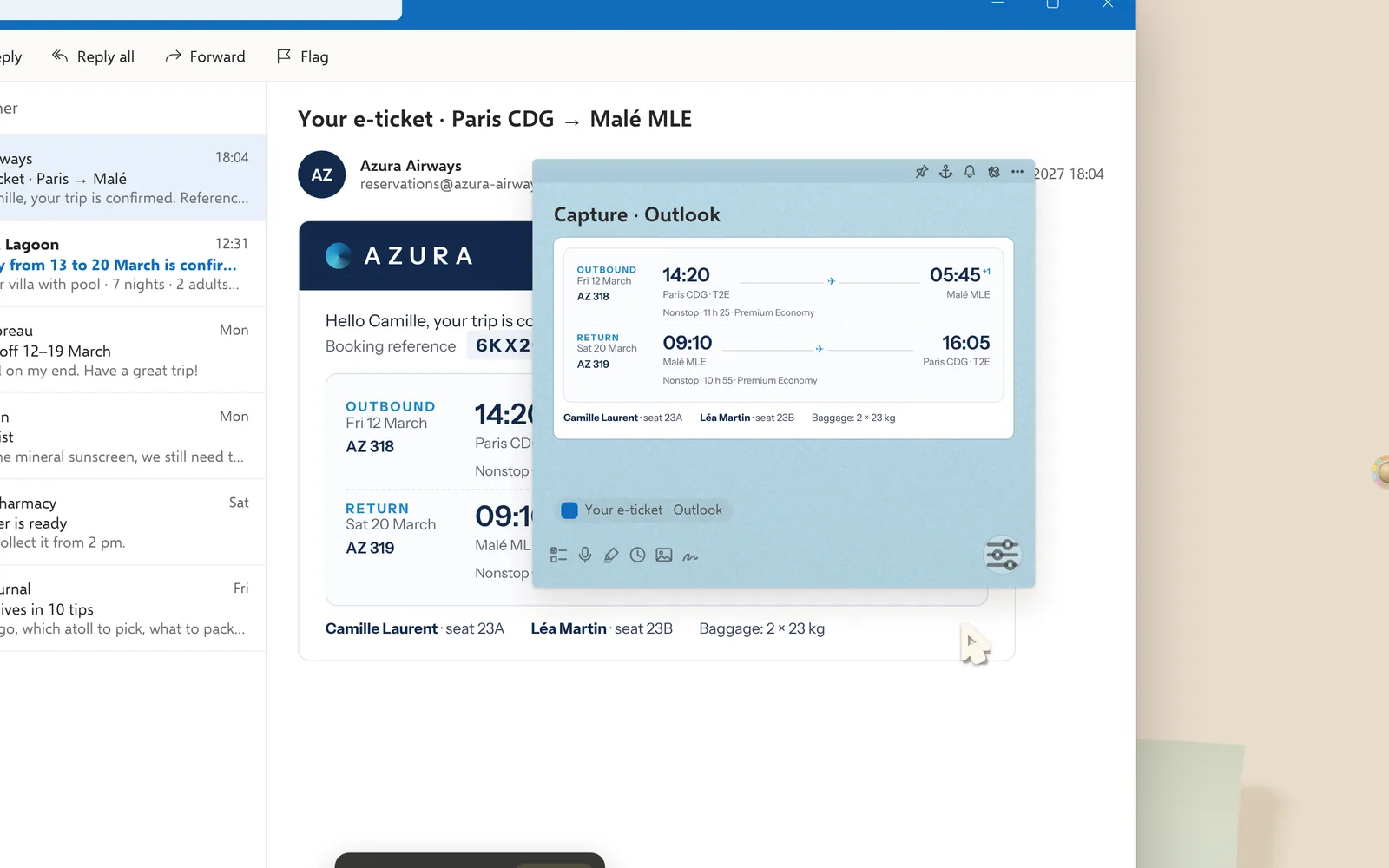The width and height of the screenshot is (1389, 868).
Task: Unpin the Capture note with pin icon
Action: (x=922, y=172)
